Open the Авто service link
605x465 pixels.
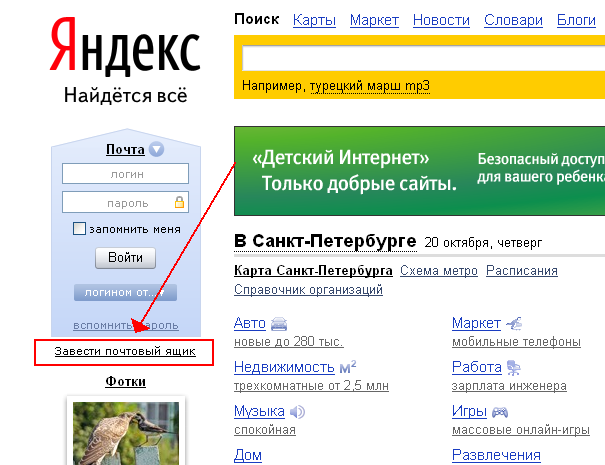click(x=250, y=323)
